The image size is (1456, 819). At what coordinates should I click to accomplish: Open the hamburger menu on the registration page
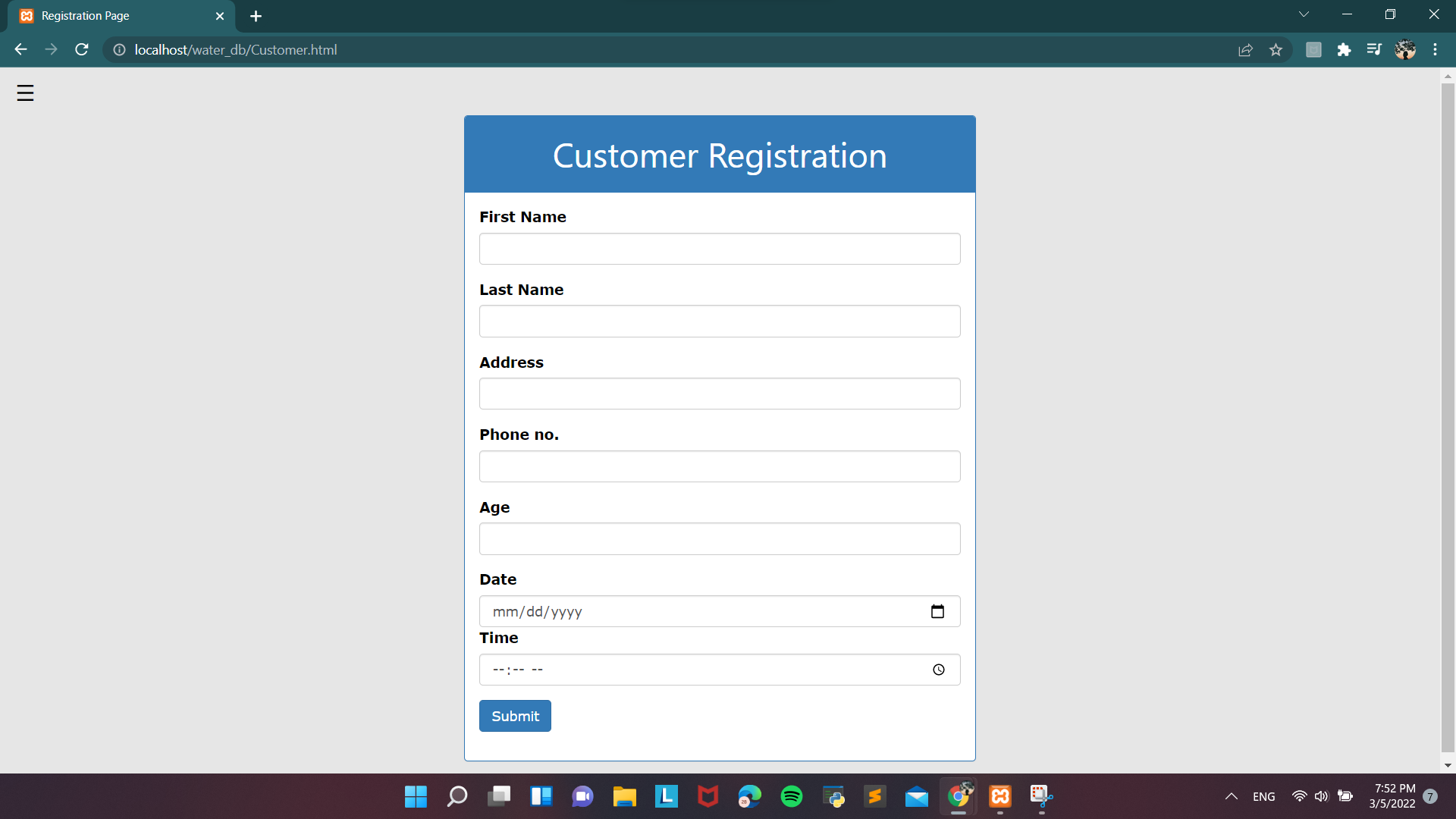click(x=24, y=93)
